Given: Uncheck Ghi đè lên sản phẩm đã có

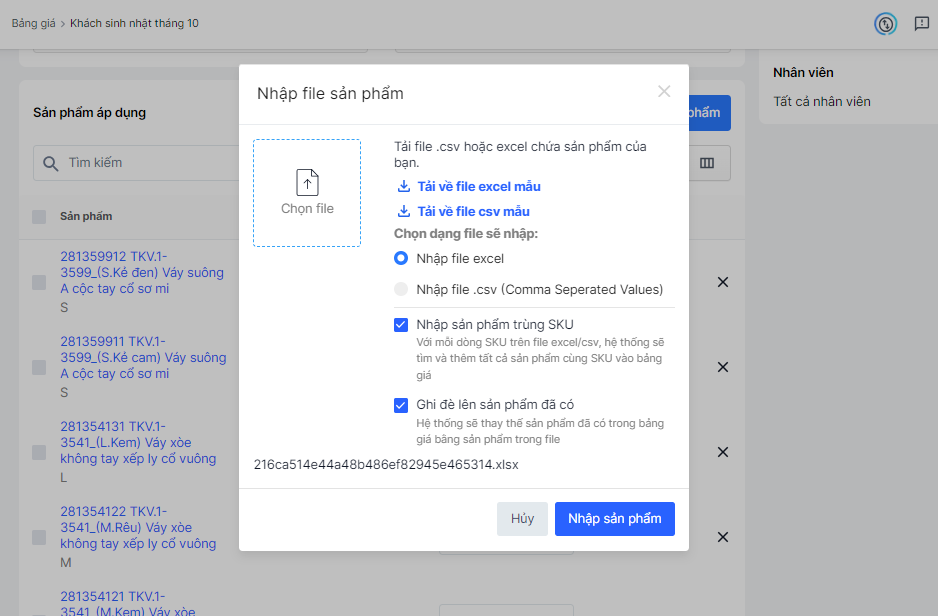Looking at the screenshot, I should [401, 405].
